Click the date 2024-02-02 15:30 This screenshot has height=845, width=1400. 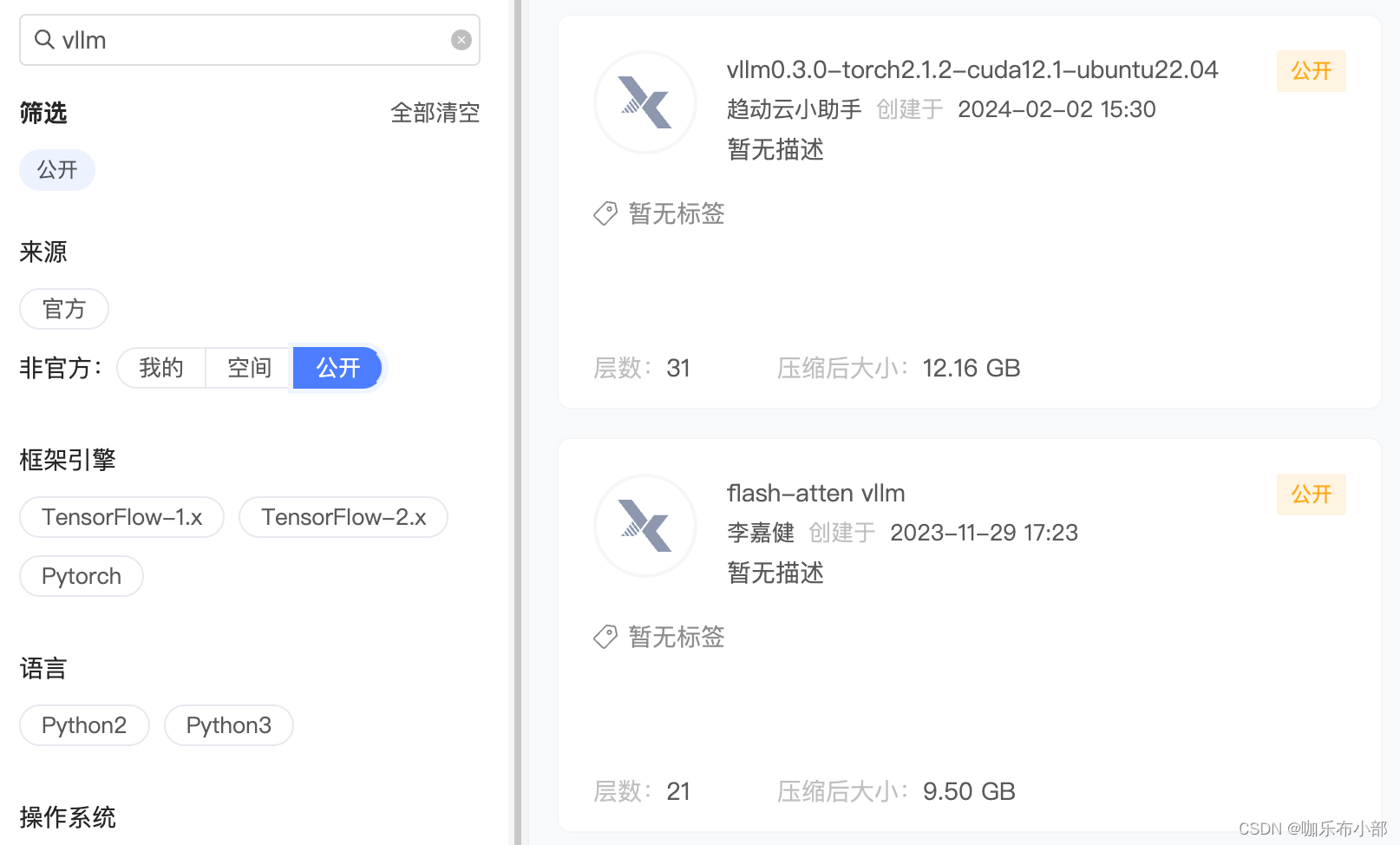pyautogui.click(x=1057, y=109)
